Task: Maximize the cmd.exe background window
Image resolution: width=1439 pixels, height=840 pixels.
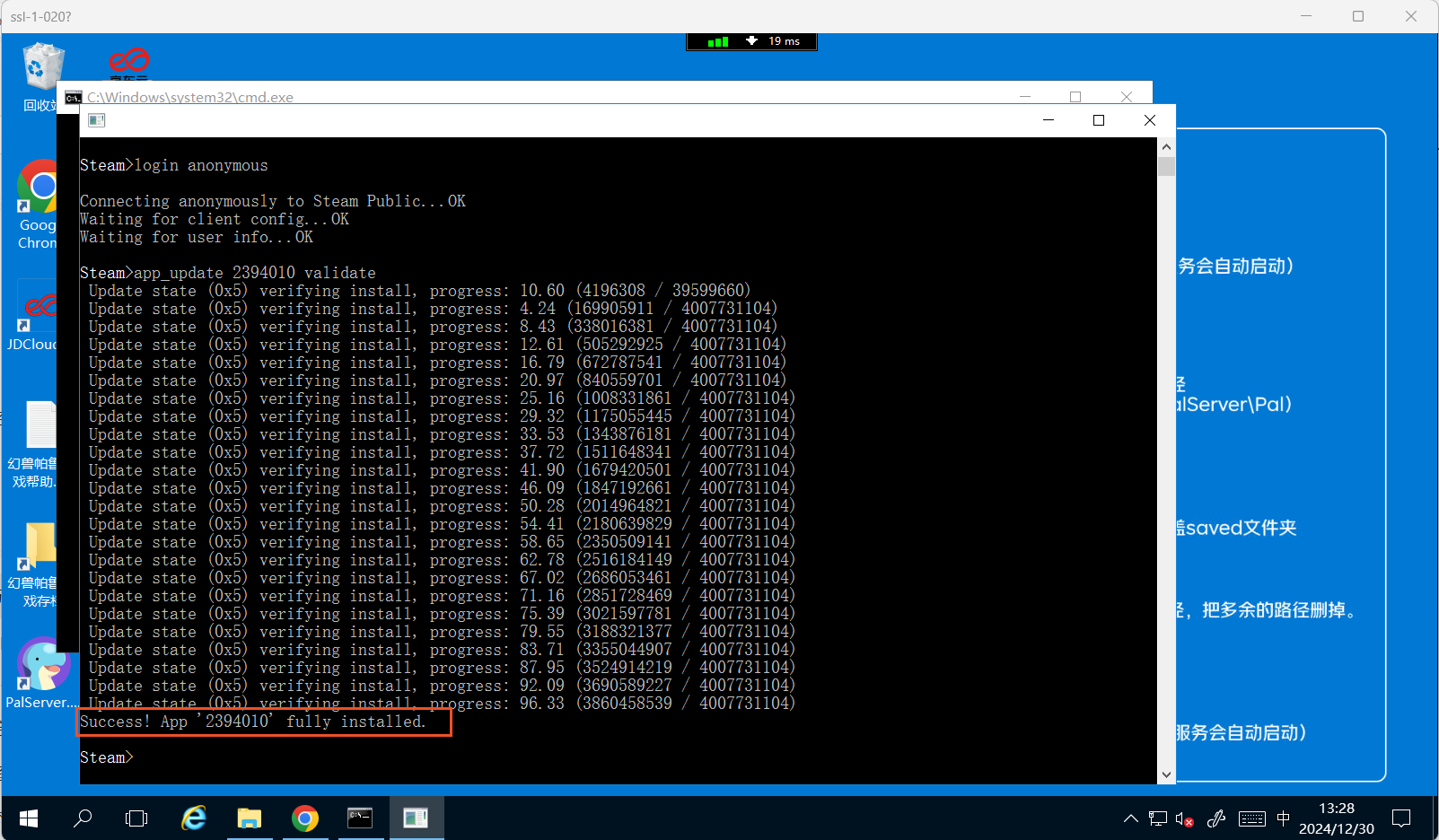Action: [1075, 96]
